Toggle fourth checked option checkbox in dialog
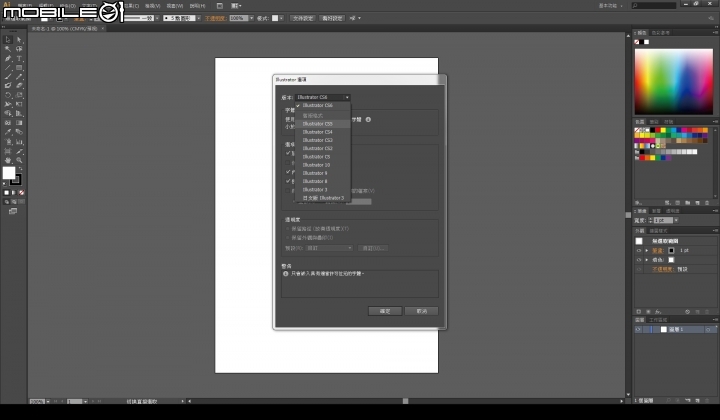Screen dimensions: 720x420 [x=288, y=181]
